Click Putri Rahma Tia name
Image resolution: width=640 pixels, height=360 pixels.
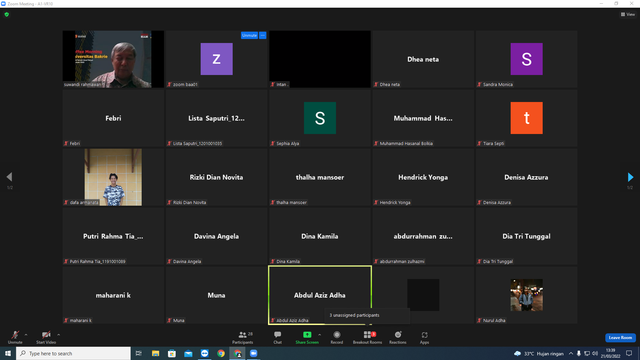pyautogui.click(x=113, y=236)
